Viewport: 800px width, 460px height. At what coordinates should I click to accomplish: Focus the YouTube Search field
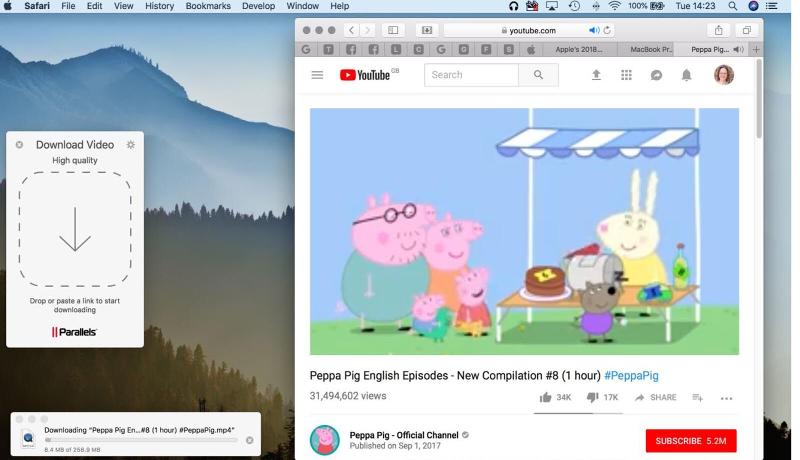[x=471, y=75]
